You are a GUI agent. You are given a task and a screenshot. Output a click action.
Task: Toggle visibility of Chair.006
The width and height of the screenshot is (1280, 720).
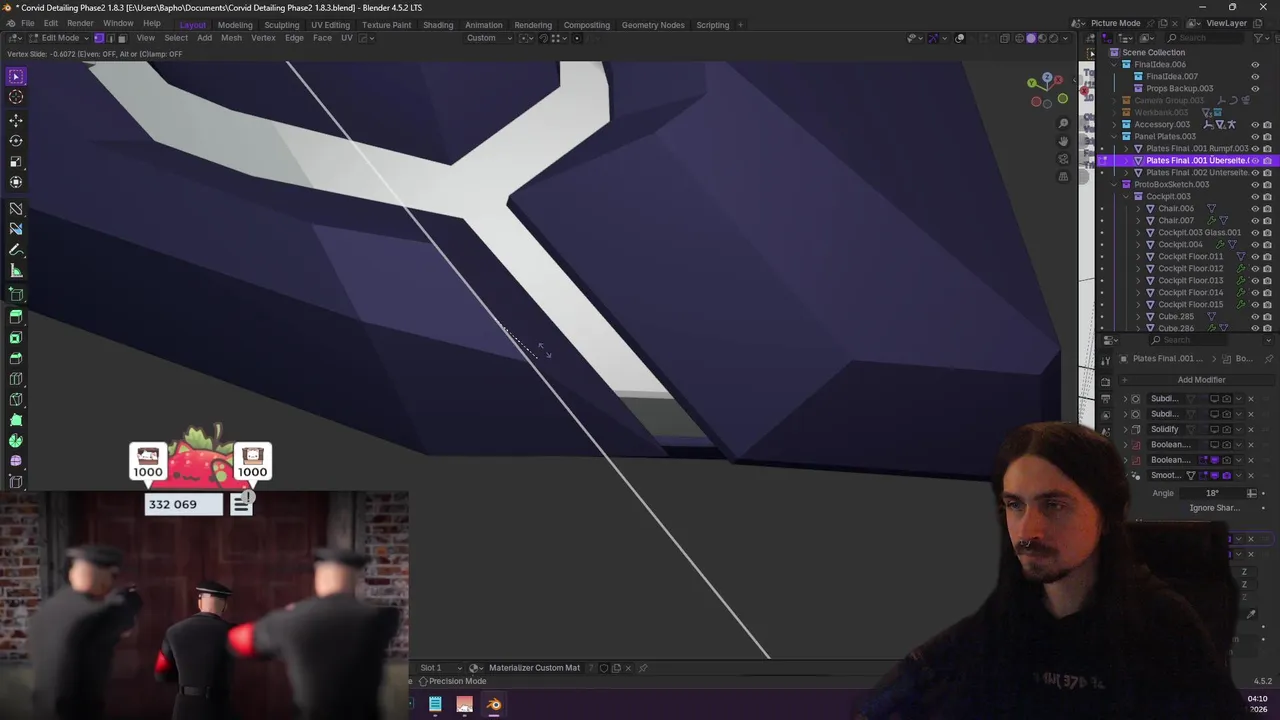[1255, 208]
